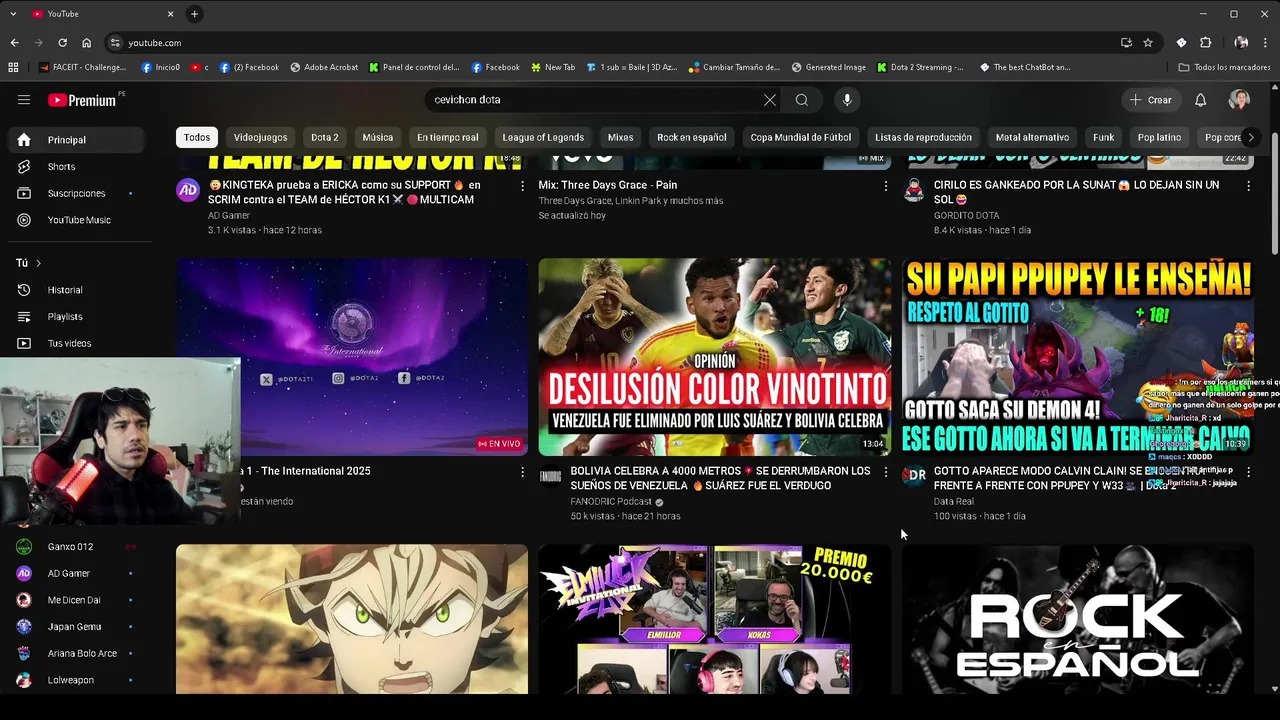Image resolution: width=1280 pixels, height=720 pixels.
Task: Open the browser extensions puzzle icon
Action: [x=1206, y=43]
